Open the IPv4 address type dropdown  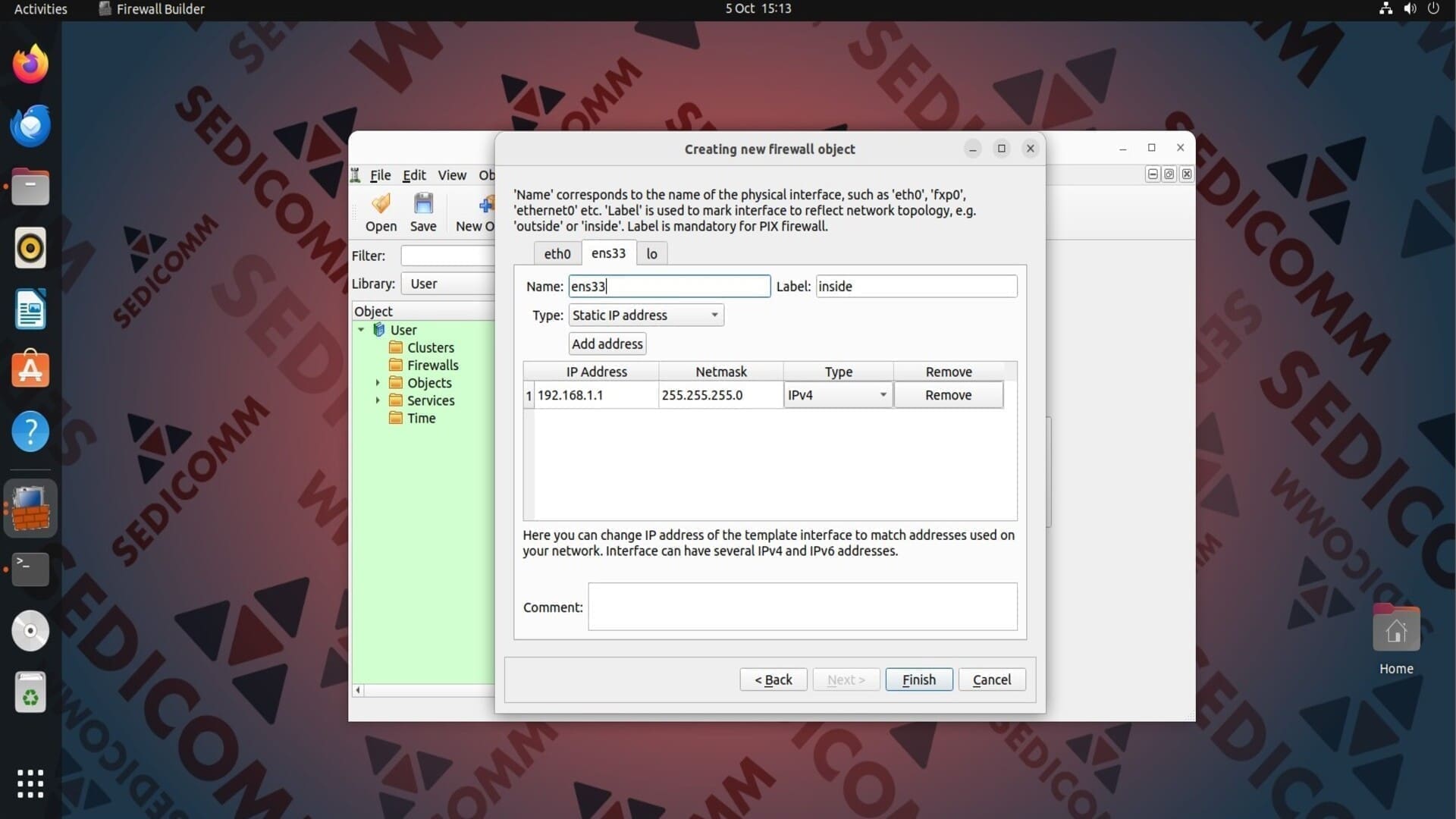pos(838,395)
